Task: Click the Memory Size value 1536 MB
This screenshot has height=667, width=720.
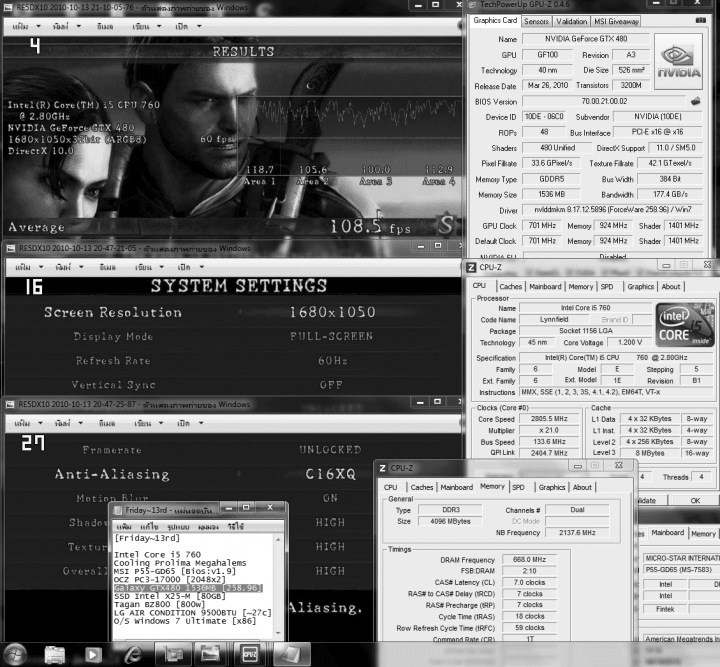Action: click(x=551, y=195)
